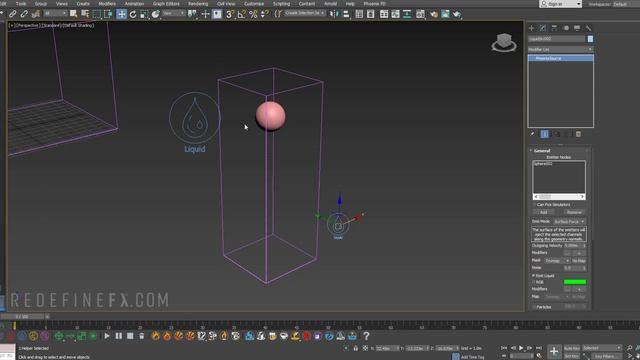
Task: Click the Select Object tool icon
Action: coord(73,14)
